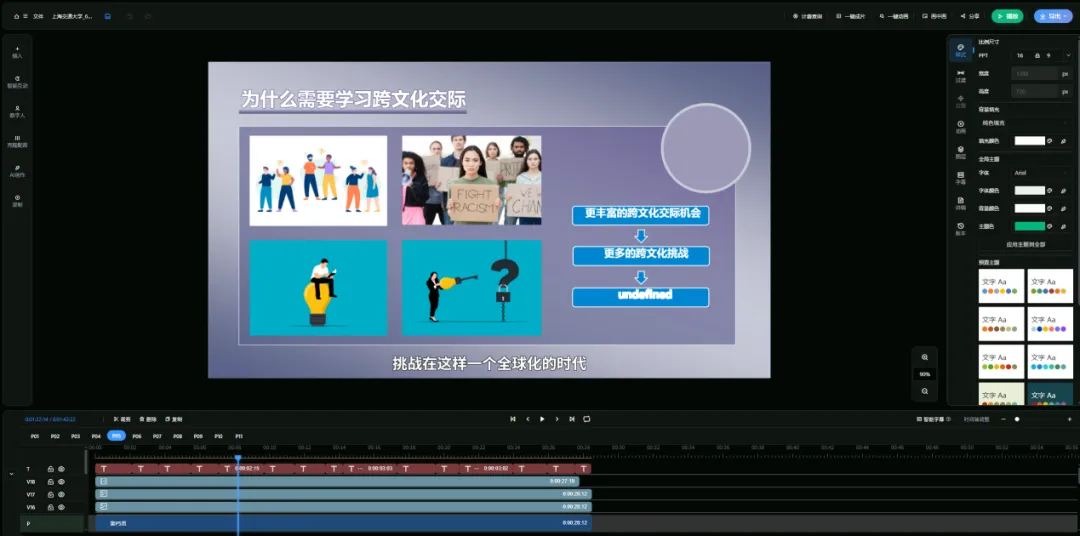The image size is (1080, 536).
Task: Click the 背景颜色 color swatch
Action: pyautogui.click(x=1030, y=208)
